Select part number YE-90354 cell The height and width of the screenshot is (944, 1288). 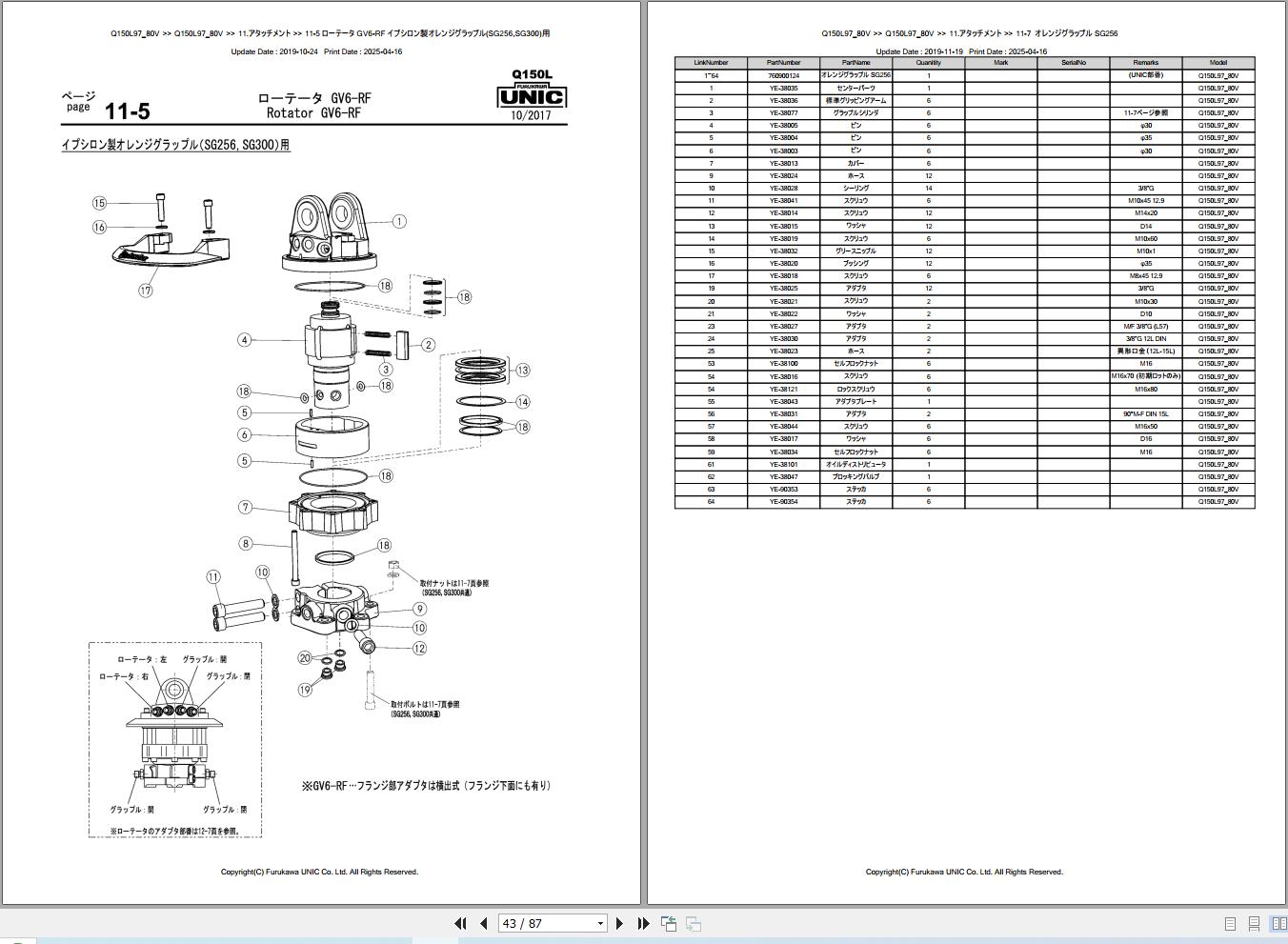(783, 502)
